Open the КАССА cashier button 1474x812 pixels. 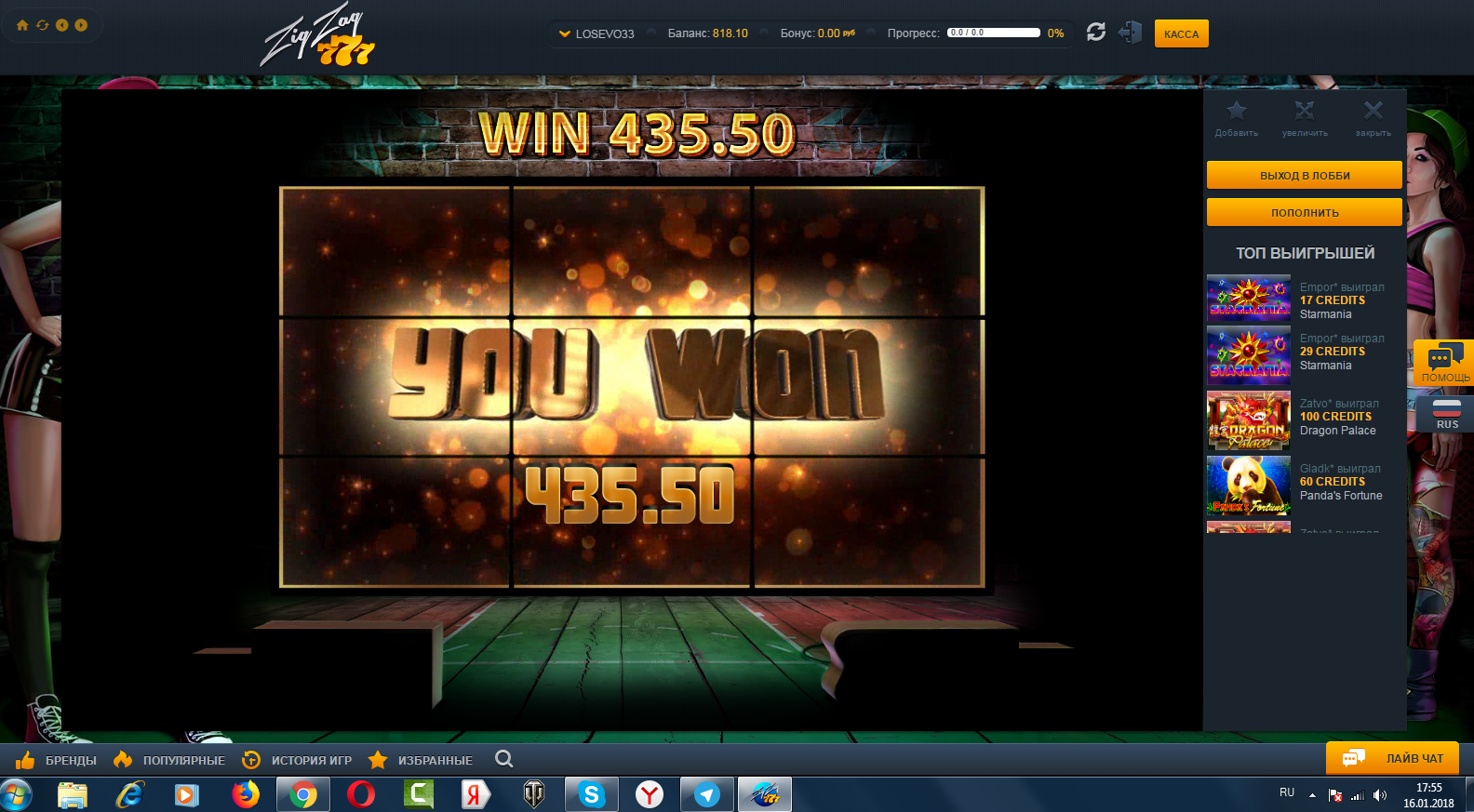1181,33
